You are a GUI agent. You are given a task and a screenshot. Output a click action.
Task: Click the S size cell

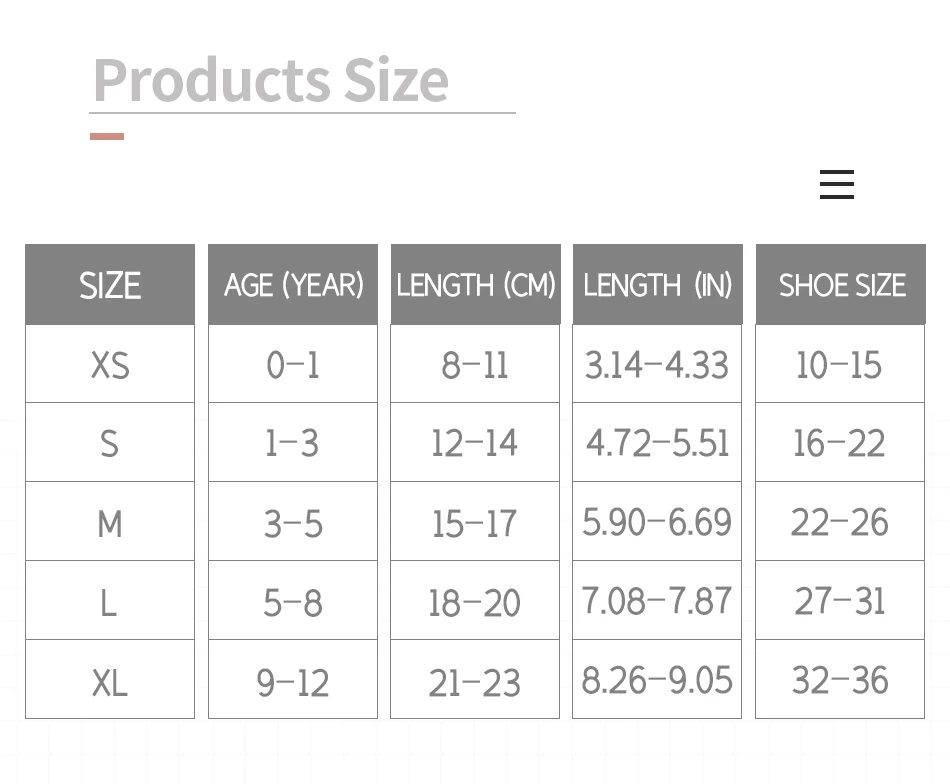(110, 443)
